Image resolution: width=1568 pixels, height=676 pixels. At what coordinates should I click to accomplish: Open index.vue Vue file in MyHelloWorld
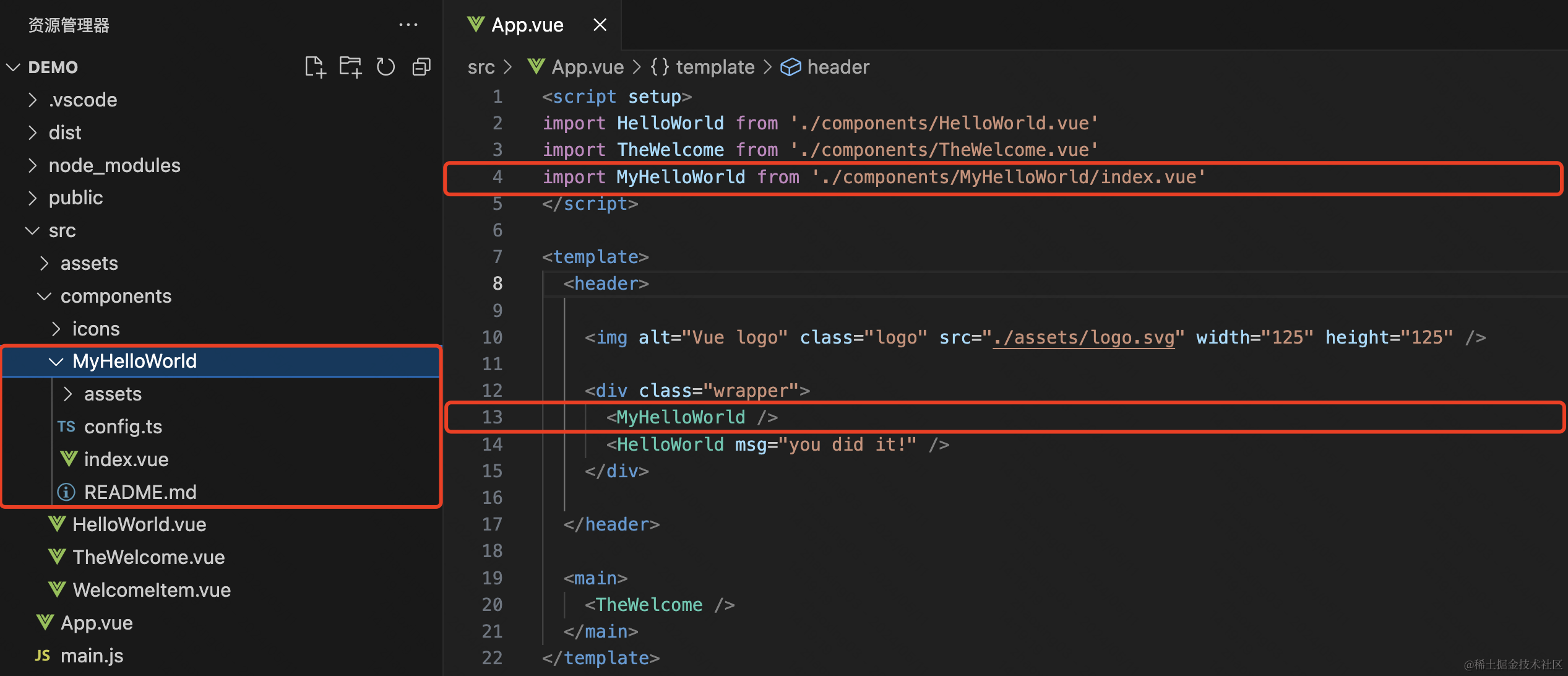click(x=126, y=459)
